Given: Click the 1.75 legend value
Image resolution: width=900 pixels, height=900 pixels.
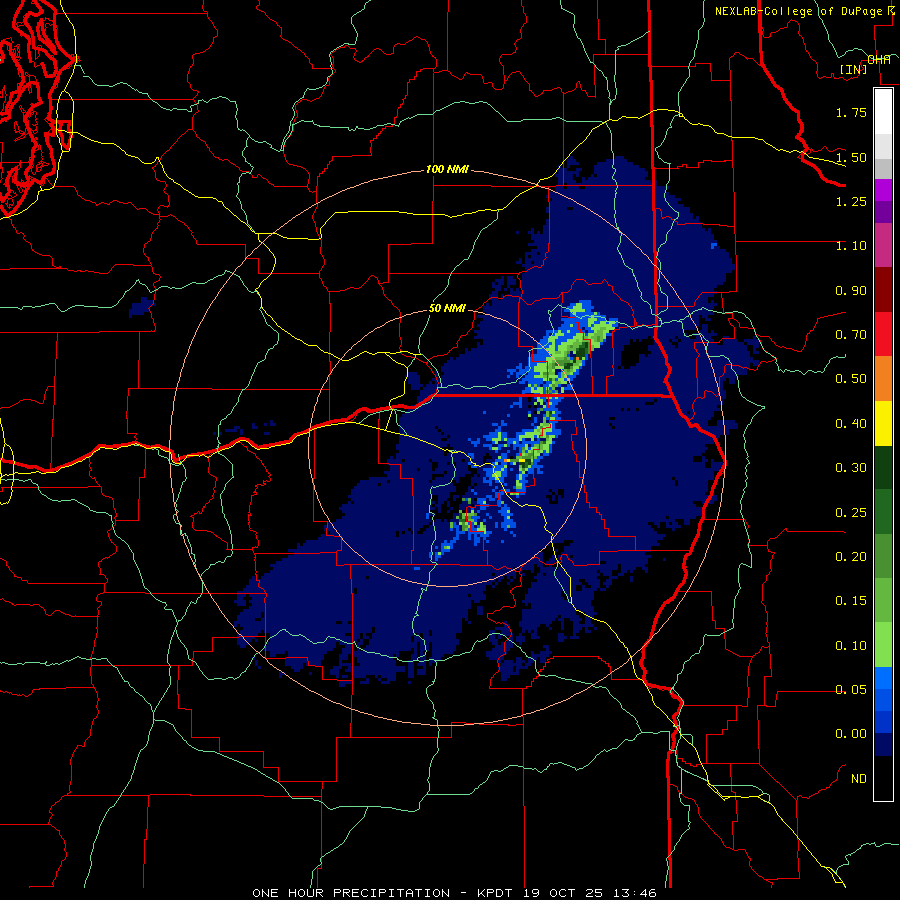Looking at the screenshot, I should click(x=851, y=112).
